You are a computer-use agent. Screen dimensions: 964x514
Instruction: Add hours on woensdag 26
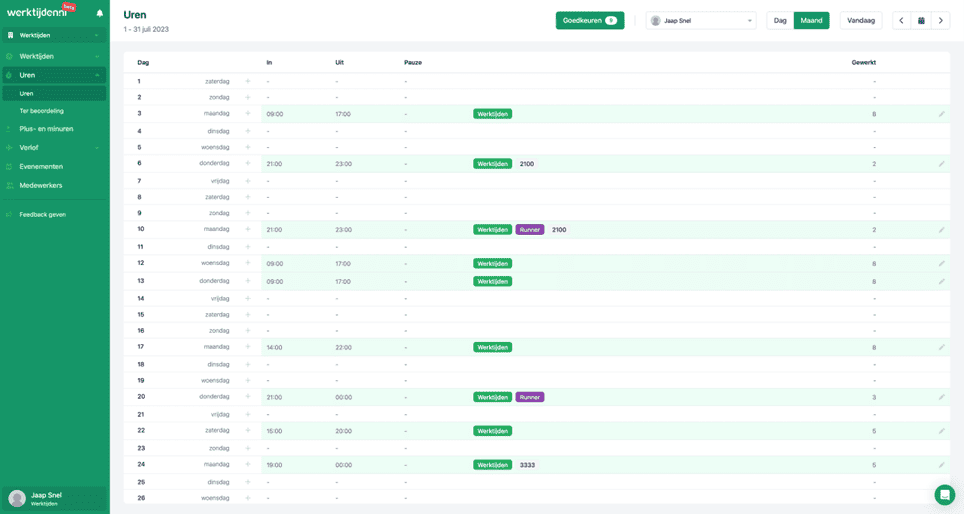tap(248, 498)
